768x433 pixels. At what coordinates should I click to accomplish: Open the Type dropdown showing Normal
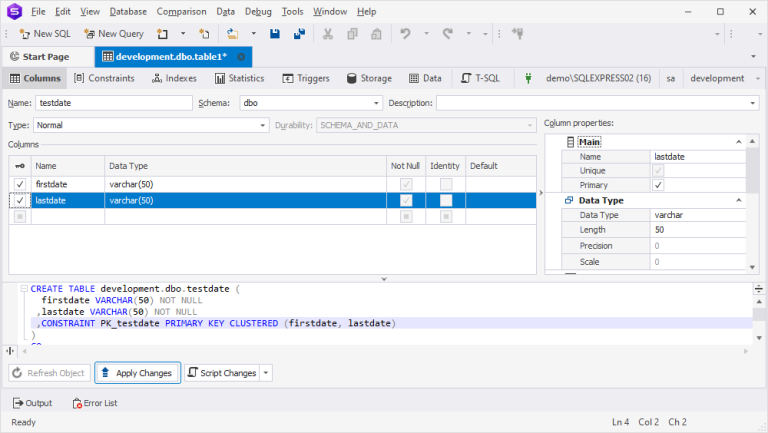point(264,125)
